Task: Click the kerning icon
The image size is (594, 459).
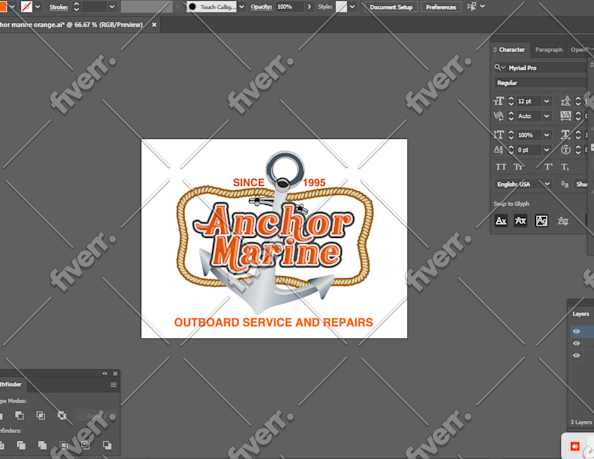Action: coord(499,116)
